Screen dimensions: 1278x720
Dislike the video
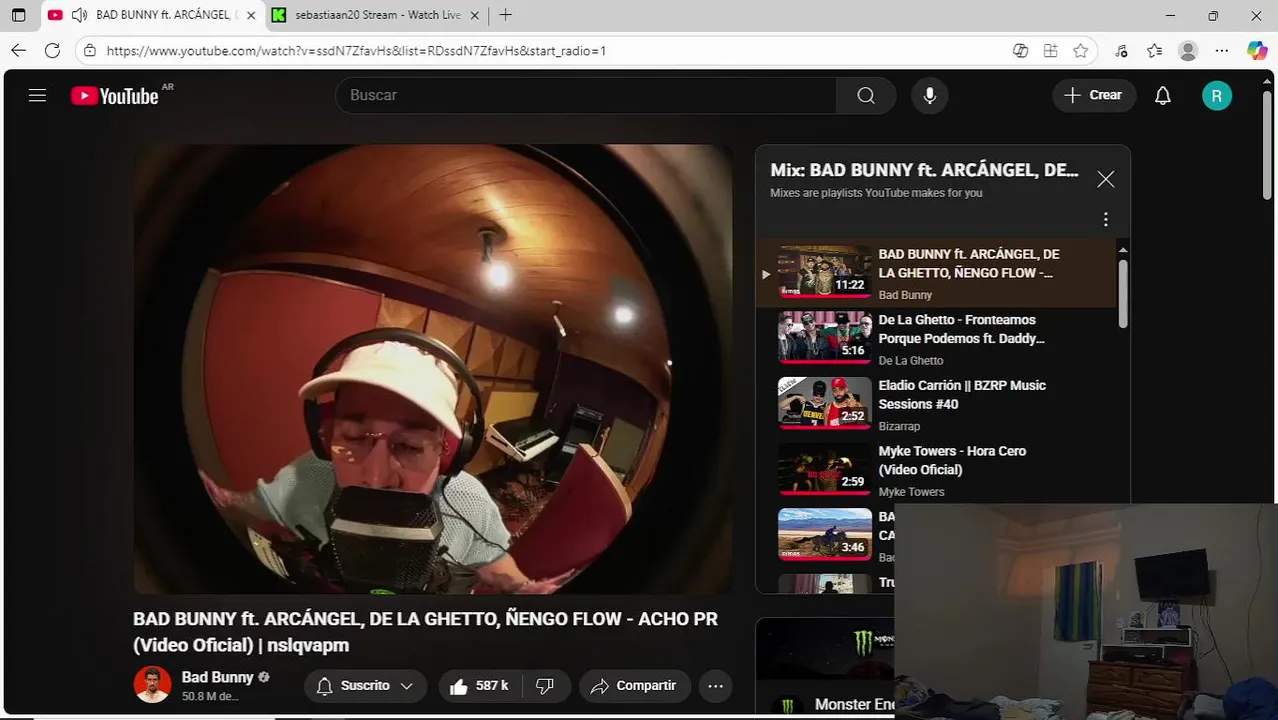click(545, 686)
